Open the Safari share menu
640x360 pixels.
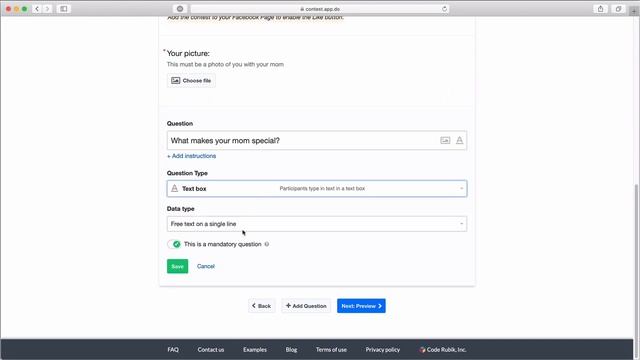[600, 9]
